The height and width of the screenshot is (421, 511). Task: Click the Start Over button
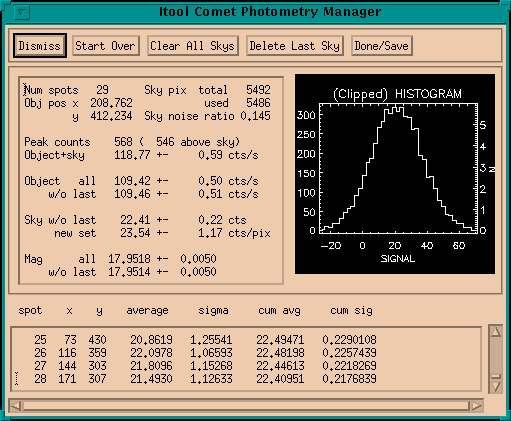click(x=106, y=46)
